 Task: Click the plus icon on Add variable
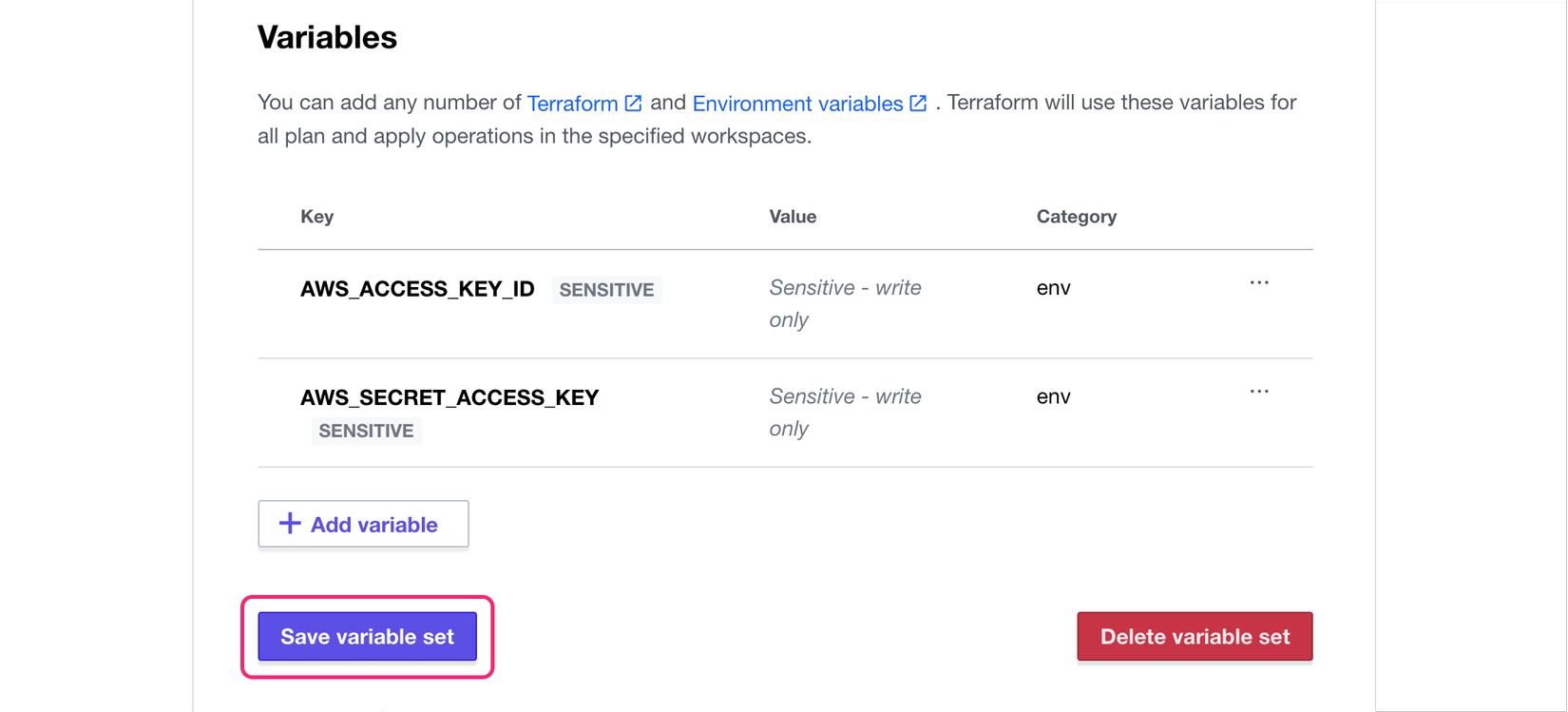point(290,524)
